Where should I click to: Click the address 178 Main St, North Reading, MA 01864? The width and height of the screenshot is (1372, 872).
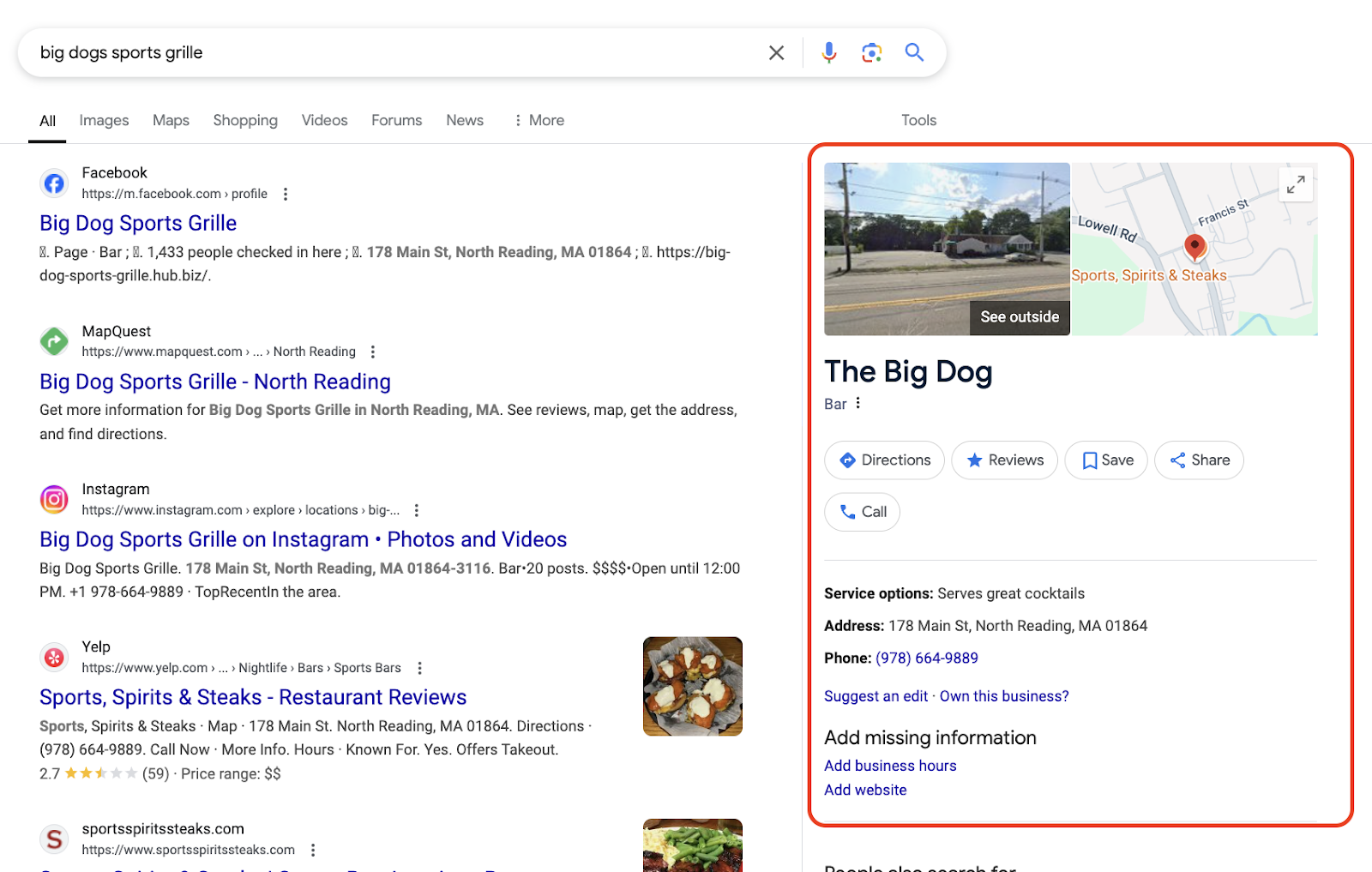[x=1017, y=626]
